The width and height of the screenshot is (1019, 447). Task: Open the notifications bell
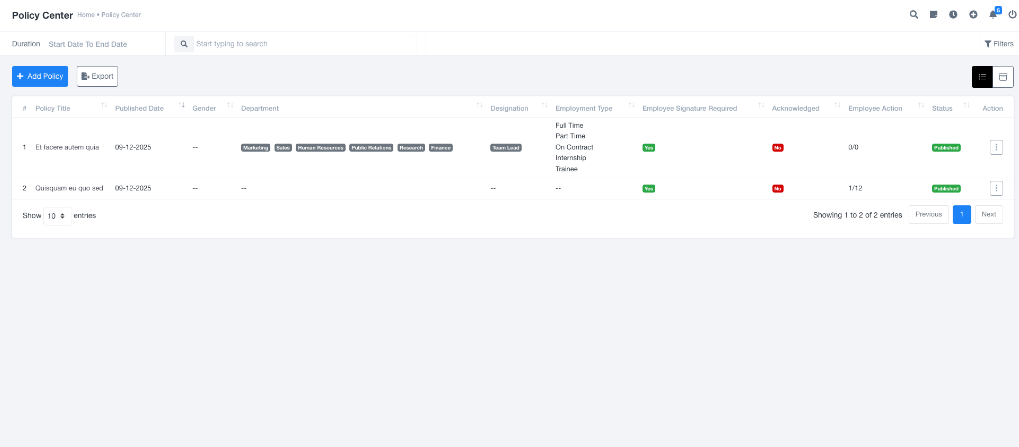click(x=993, y=15)
